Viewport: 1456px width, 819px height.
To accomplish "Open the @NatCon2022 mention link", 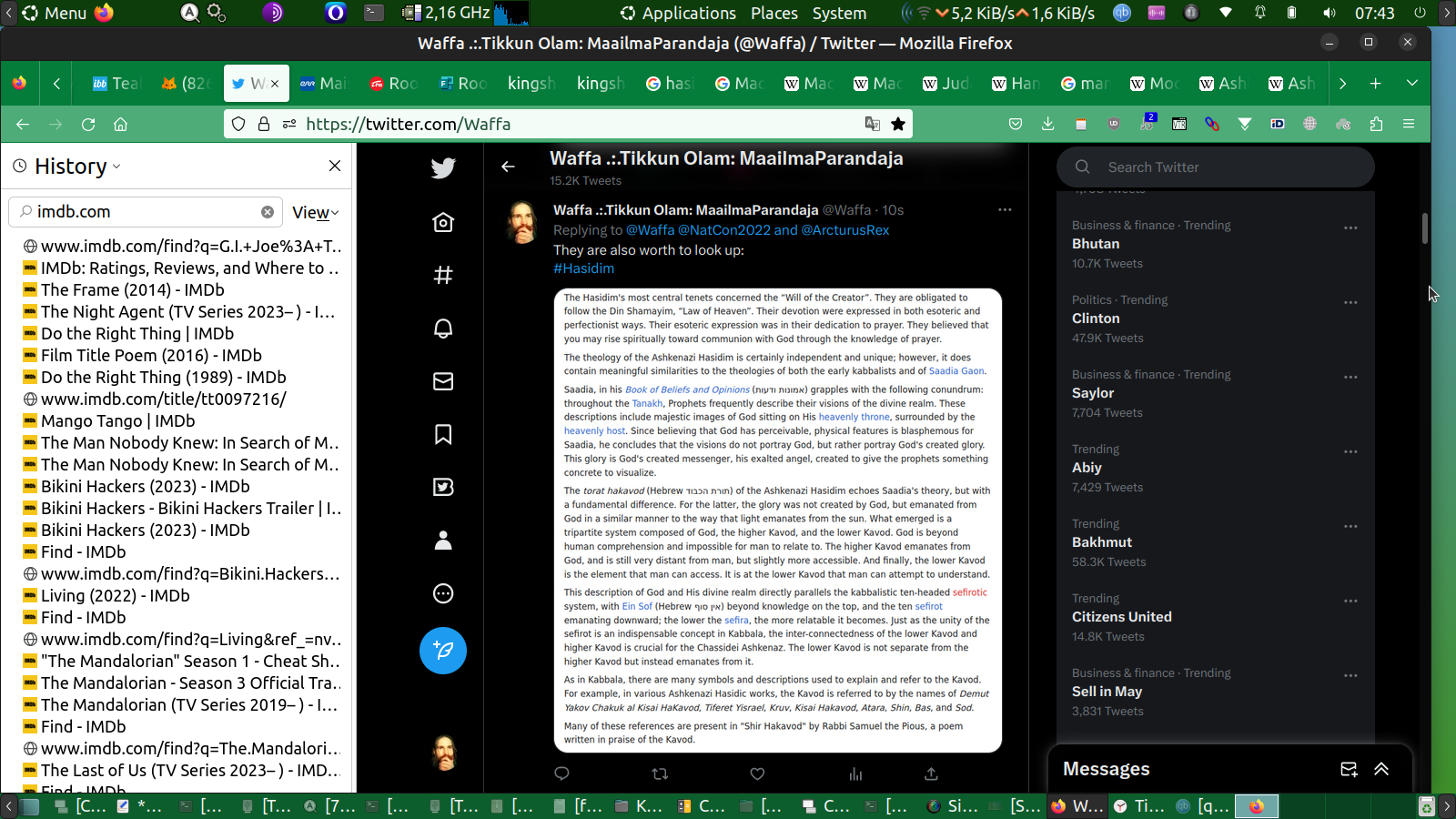I will point(724,230).
